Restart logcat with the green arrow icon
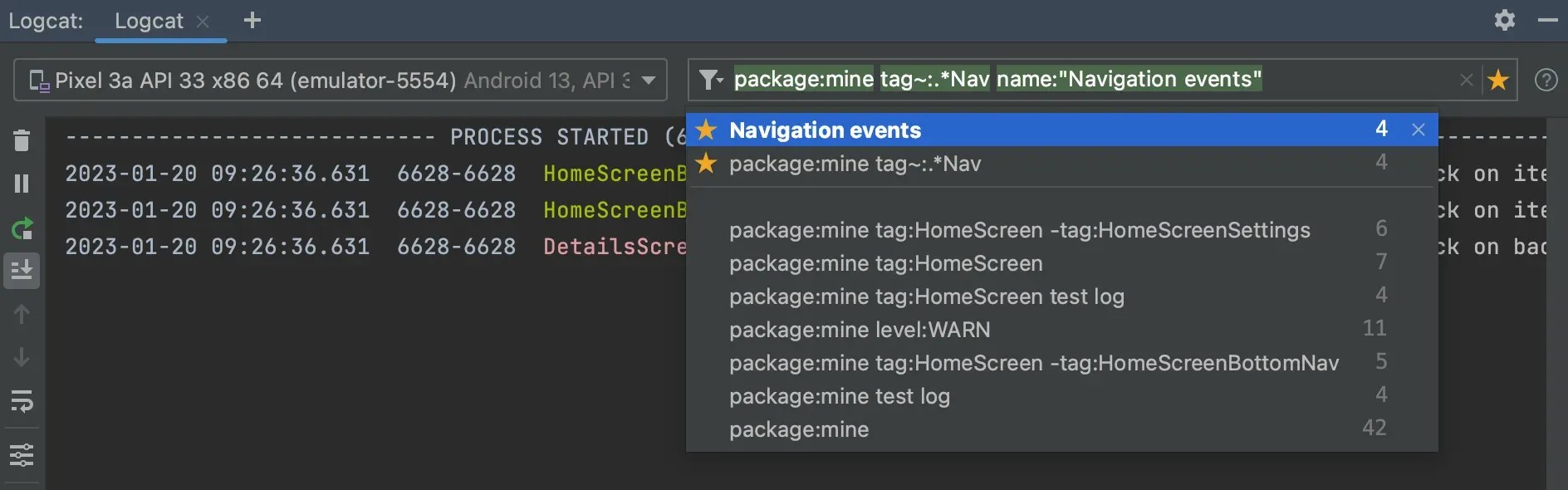The image size is (1568, 490). point(22,228)
